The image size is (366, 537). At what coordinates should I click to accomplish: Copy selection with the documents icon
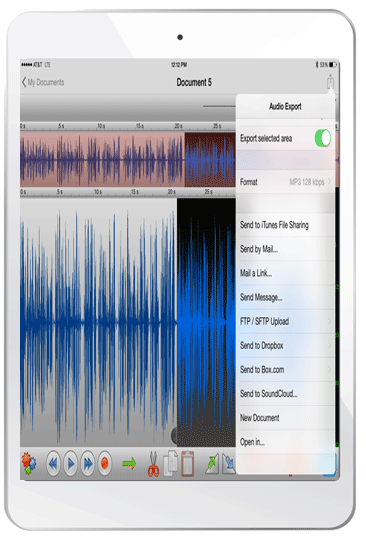point(171,463)
